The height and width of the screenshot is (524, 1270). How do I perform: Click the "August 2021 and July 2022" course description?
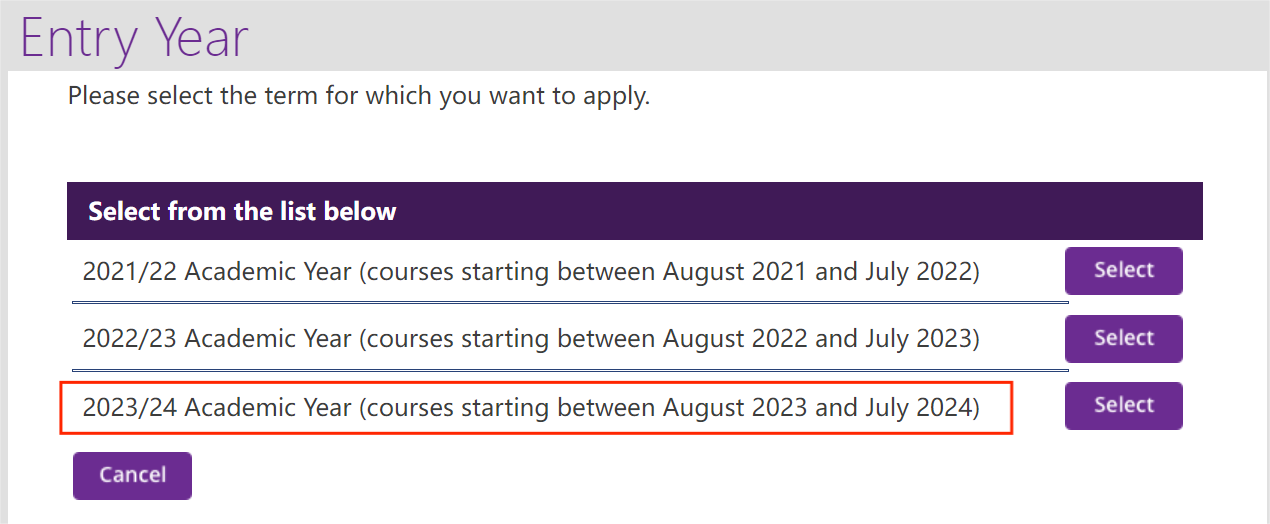click(x=818, y=271)
